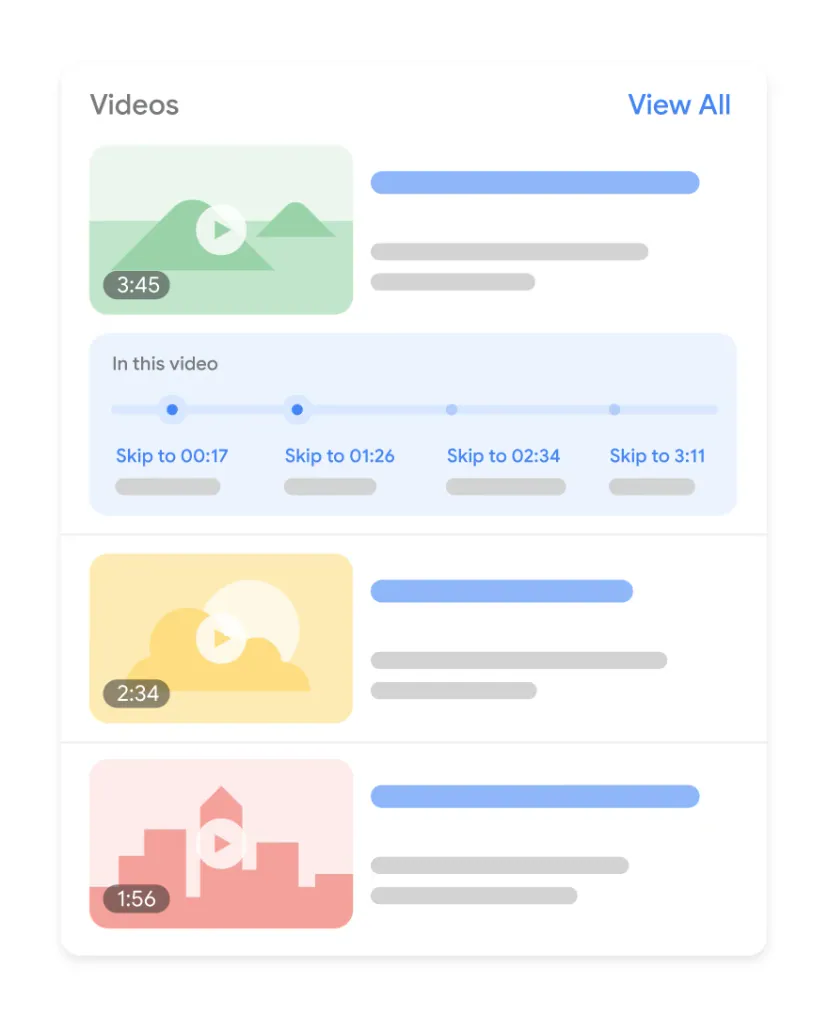Image resolution: width=828 pixels, height=1016 pixels.
Task: Click the In this video label
Action: pos(165,364)
